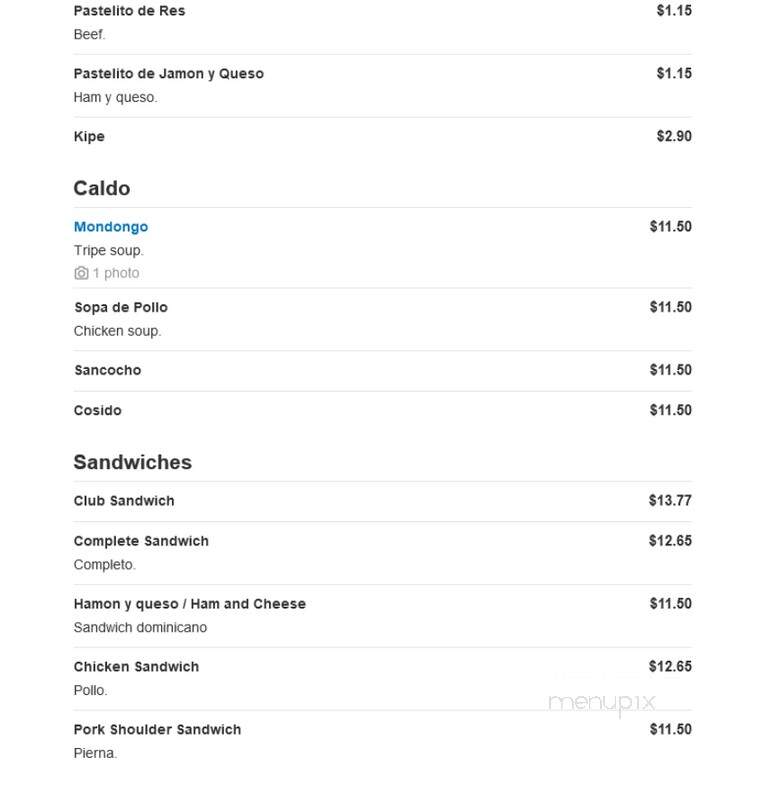781x785 pixels.
Task: Click the Chicken Sandwich item
Action: pyautogui.click(x=136, y=667)
